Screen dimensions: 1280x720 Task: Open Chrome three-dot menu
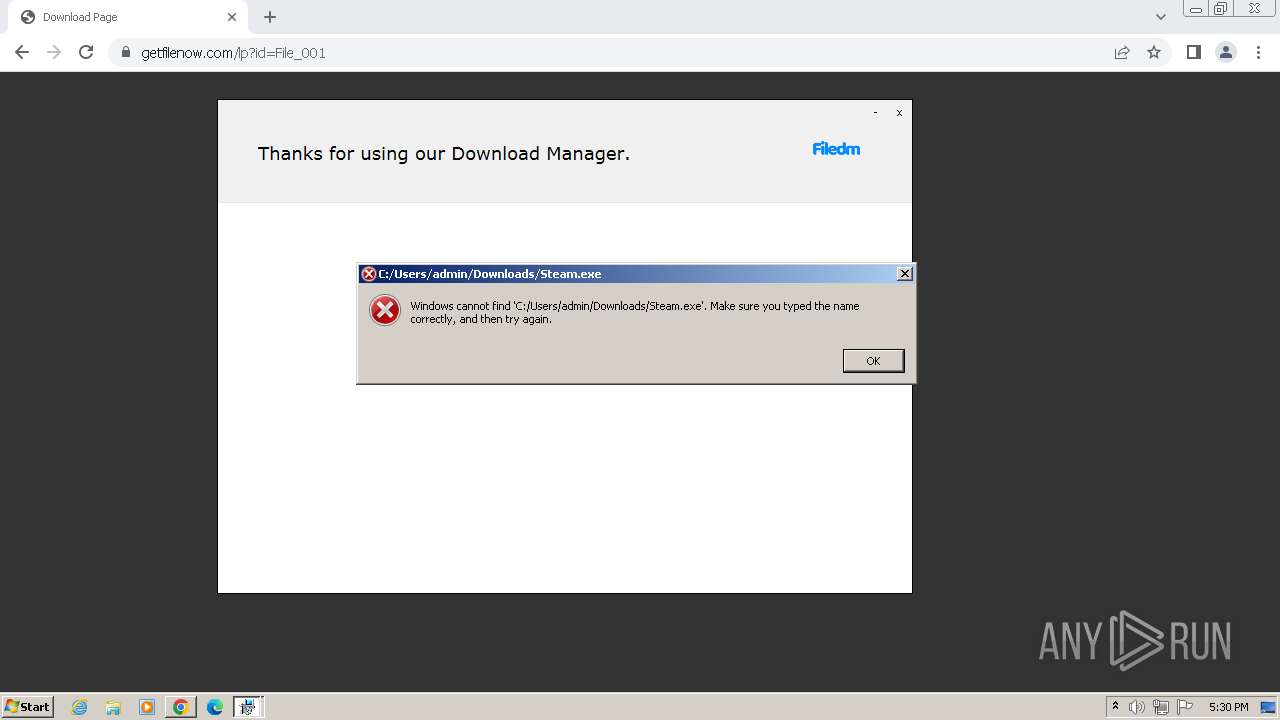1258,52
